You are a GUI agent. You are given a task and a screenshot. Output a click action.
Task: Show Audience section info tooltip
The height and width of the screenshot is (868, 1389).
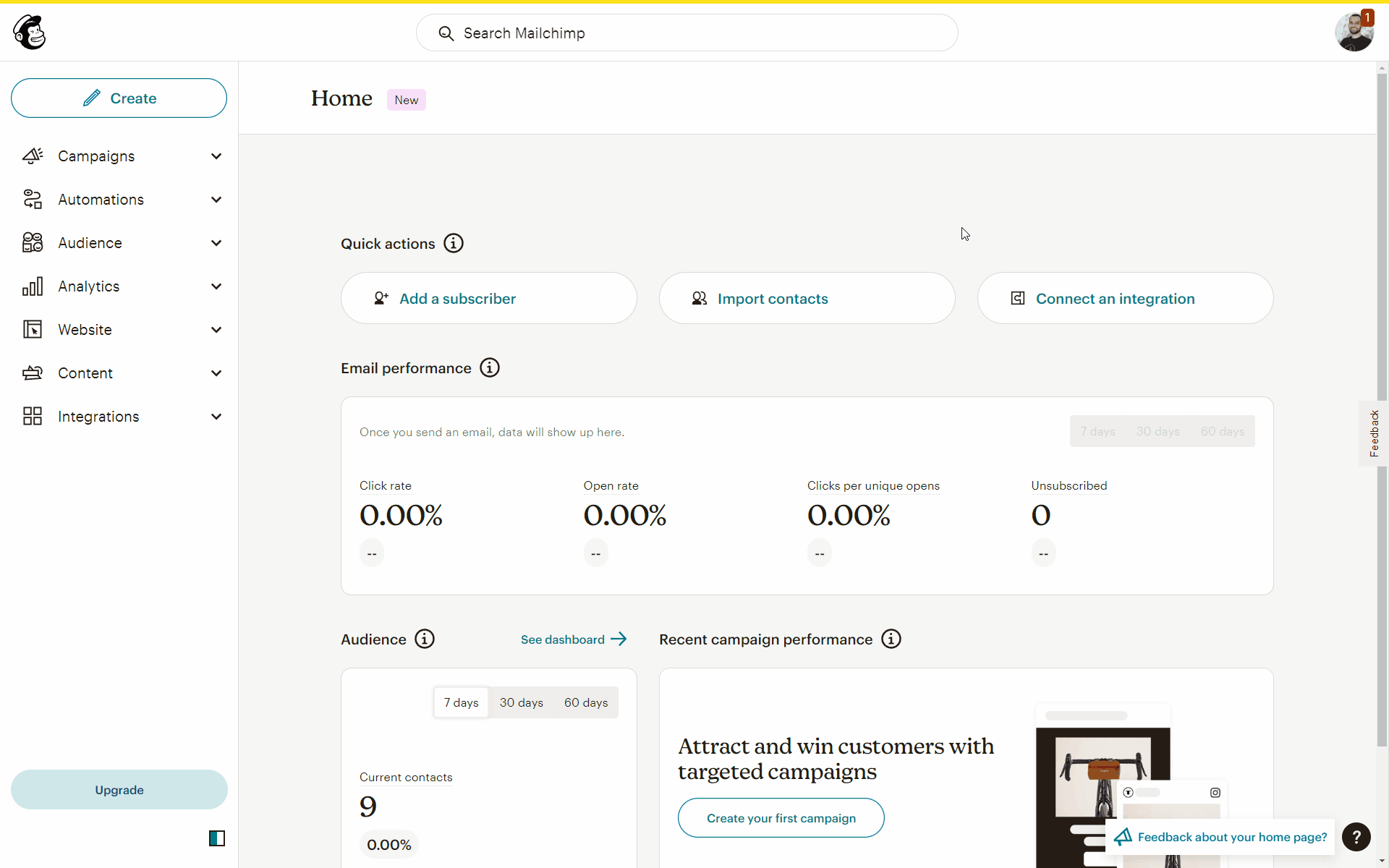425,639
